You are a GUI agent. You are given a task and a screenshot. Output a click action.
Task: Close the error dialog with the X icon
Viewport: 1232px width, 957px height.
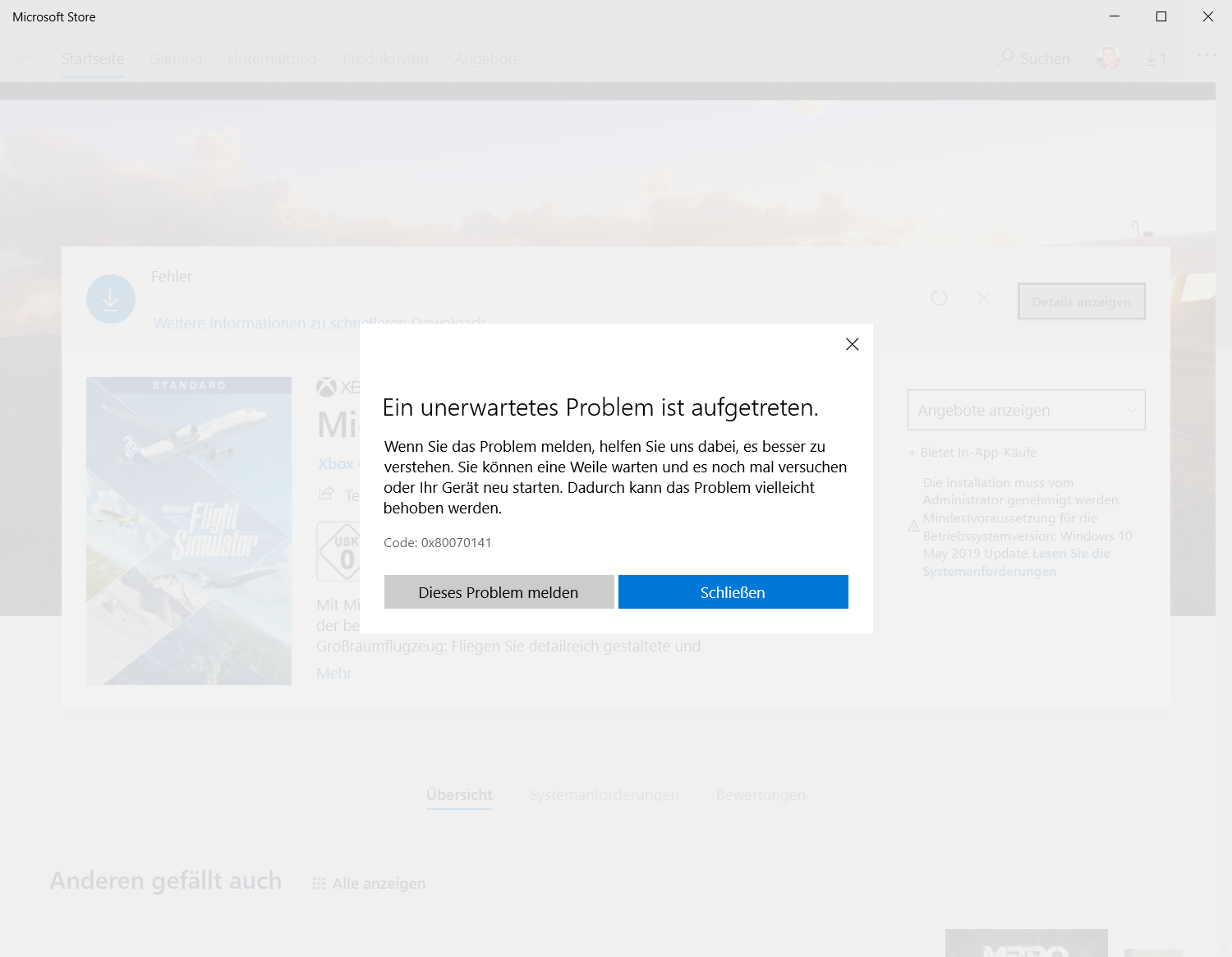coord(852,344)
